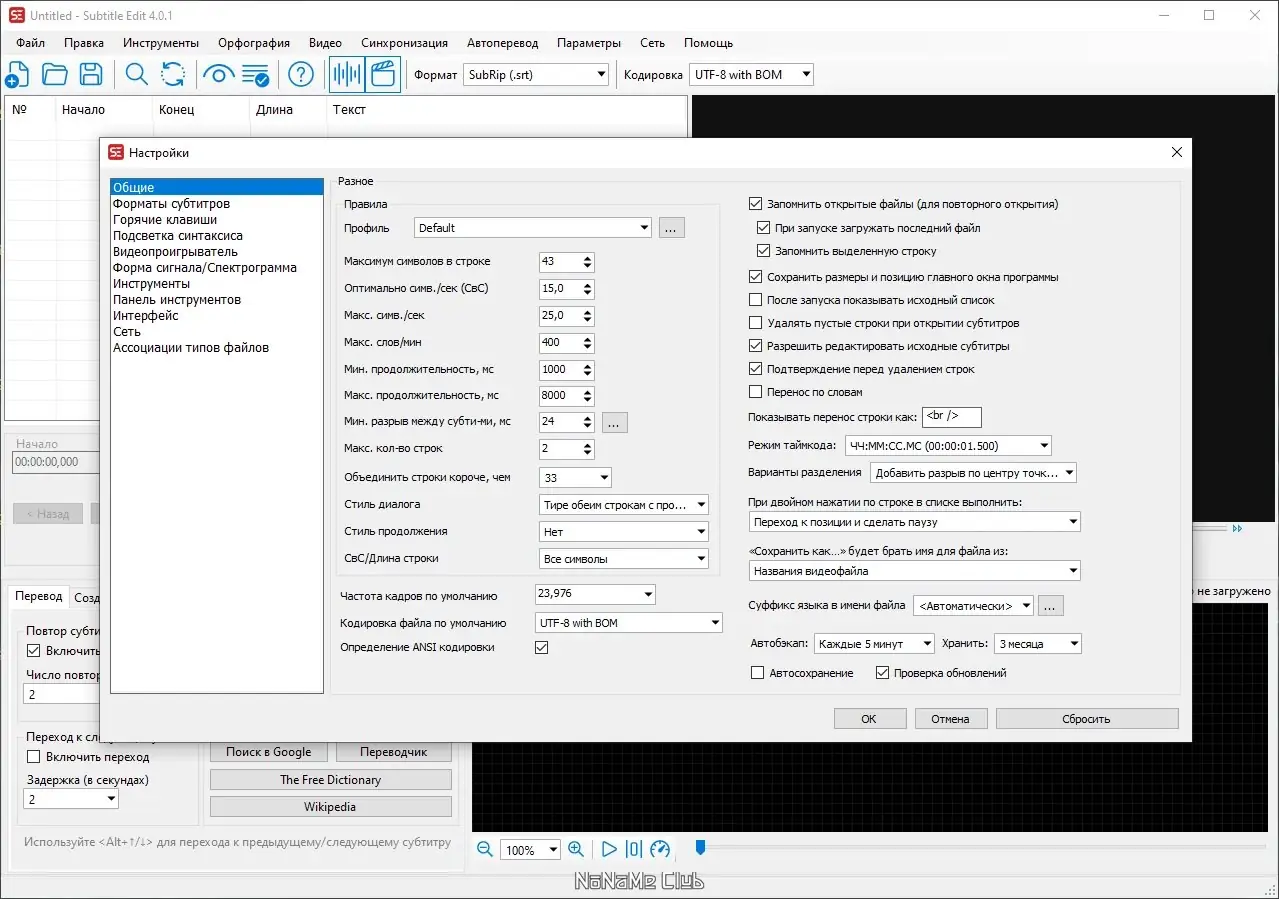Open Частота кадров по умолчанию dropdown
Image resolution: width=1279 pixels, height=899 pixels.
pos(595,594)
